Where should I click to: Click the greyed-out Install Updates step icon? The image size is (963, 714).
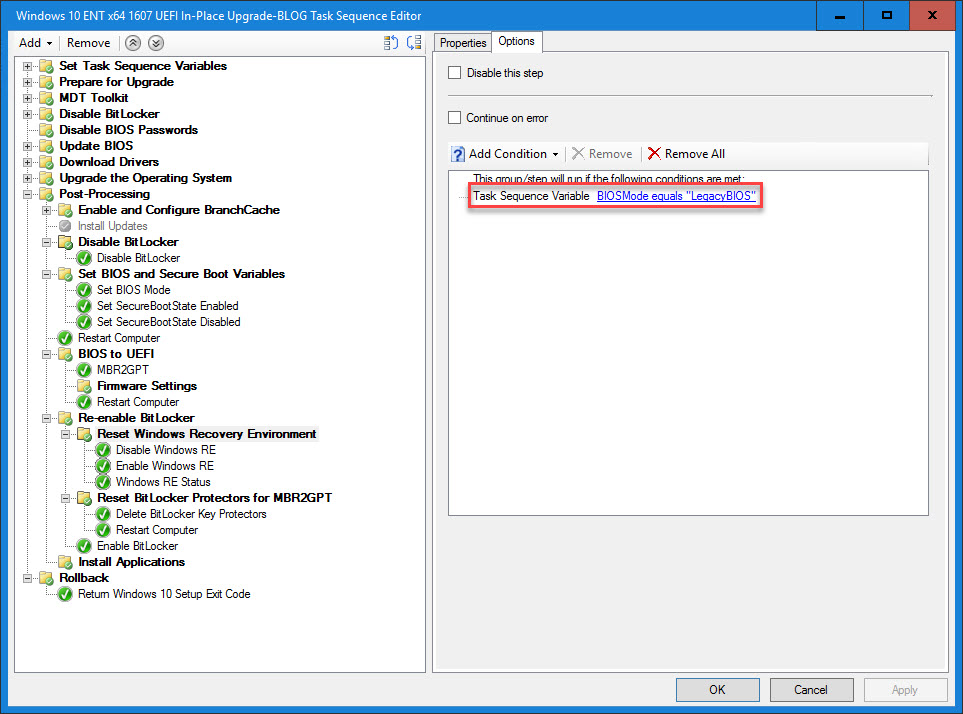pyautogui.click(x=65, y=226)
